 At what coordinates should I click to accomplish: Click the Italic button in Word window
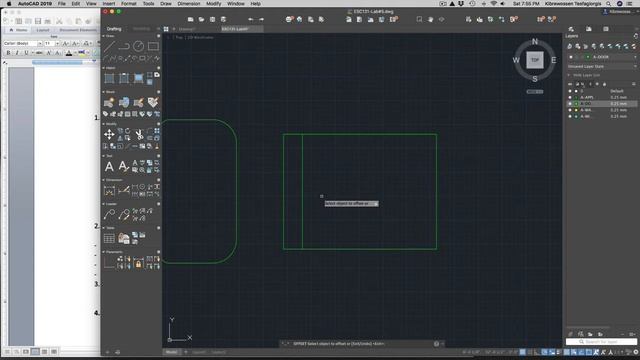(17, 53)
